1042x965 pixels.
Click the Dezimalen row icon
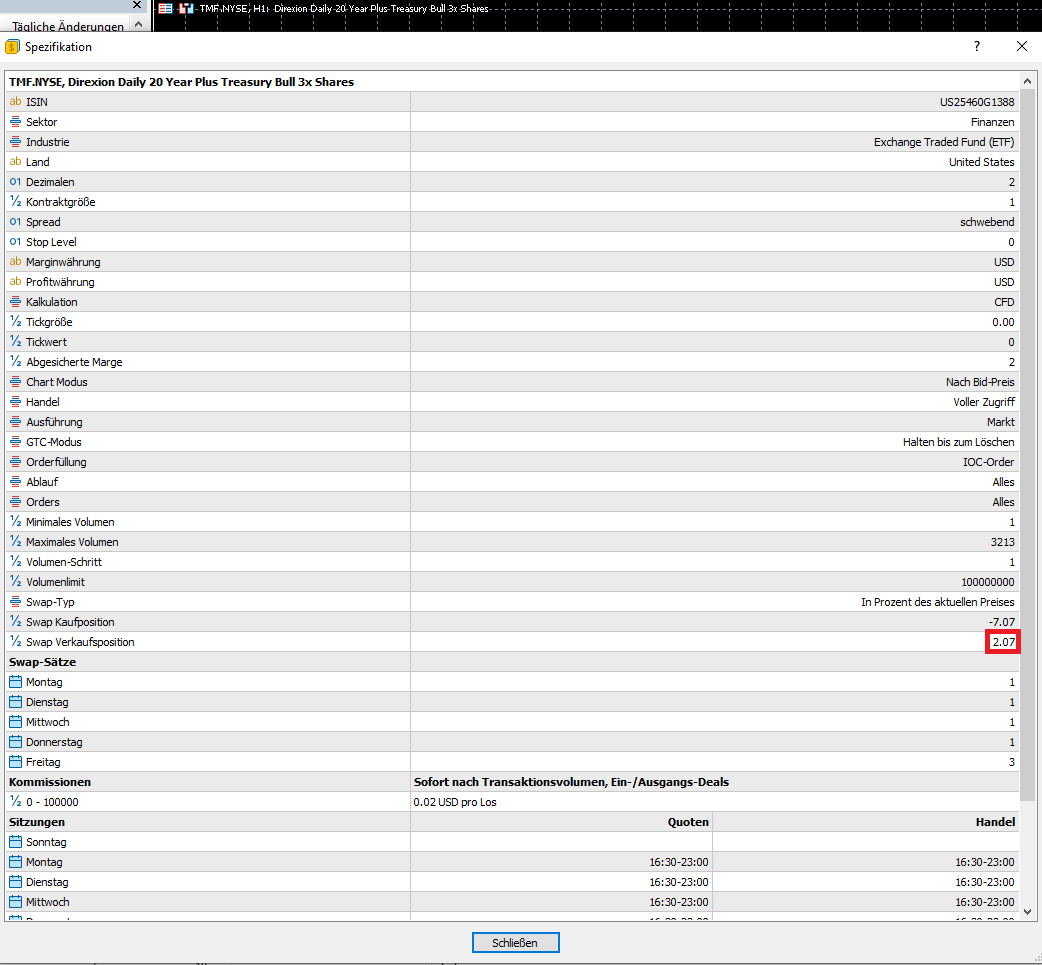15,181
